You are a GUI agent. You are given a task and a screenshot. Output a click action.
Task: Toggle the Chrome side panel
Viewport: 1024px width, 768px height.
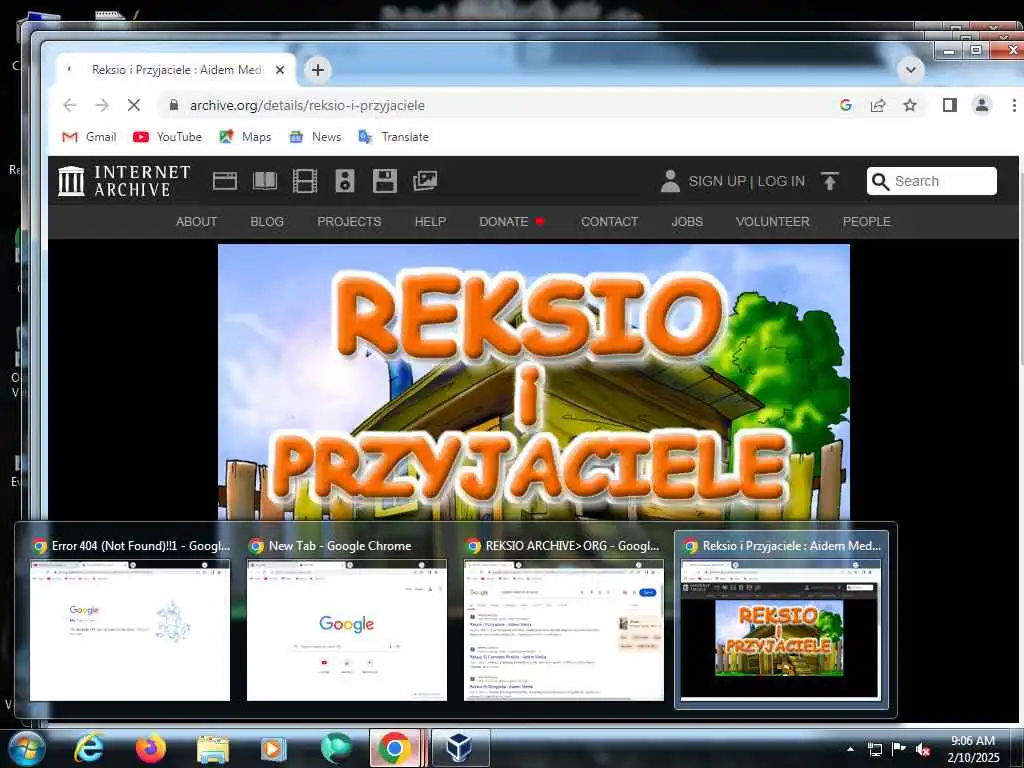pyautogui.click(x=950, y=105)
